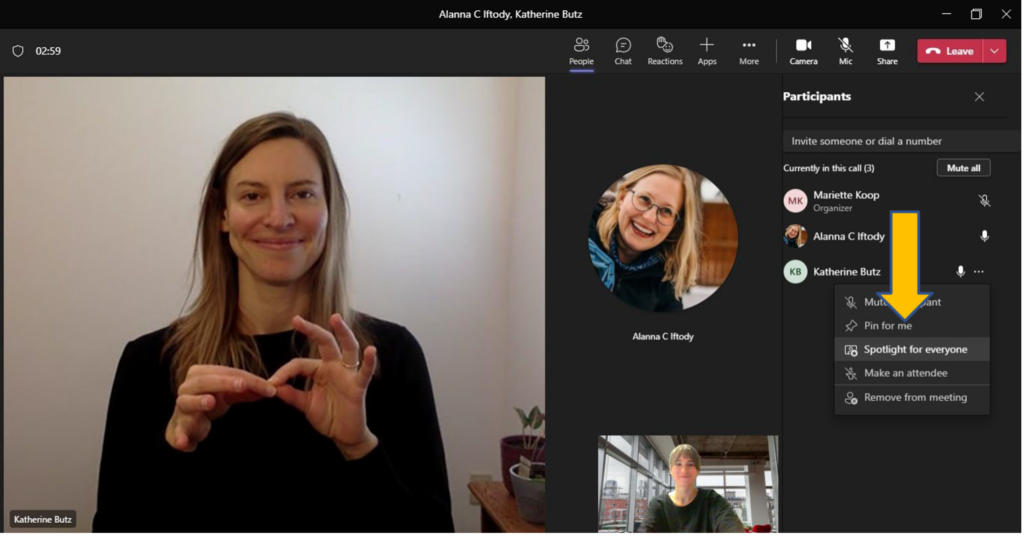Open the Reactions menu
This screenshot has width=1024, height=537.
click(664, 51)
